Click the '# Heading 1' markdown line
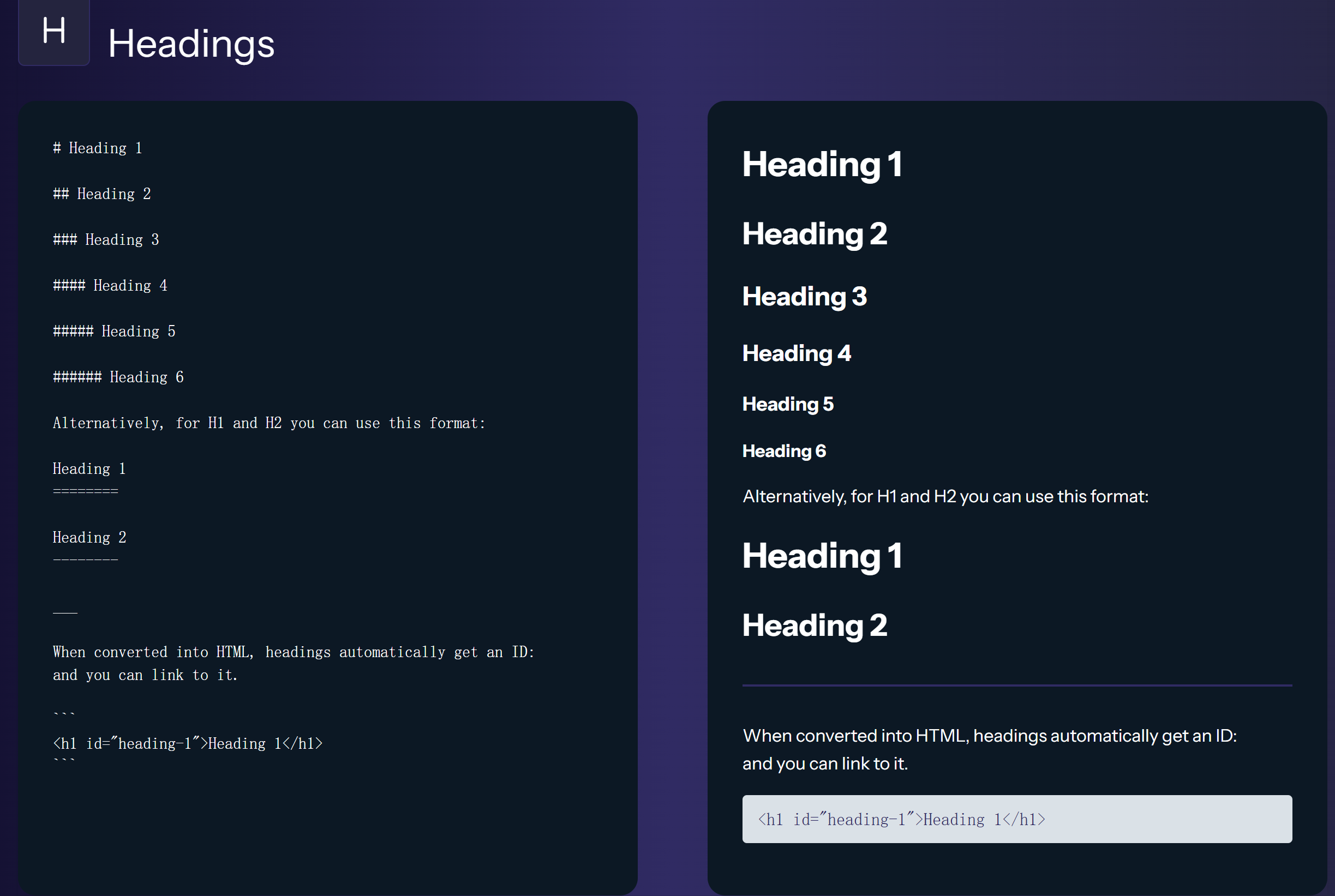 [97, 148]
